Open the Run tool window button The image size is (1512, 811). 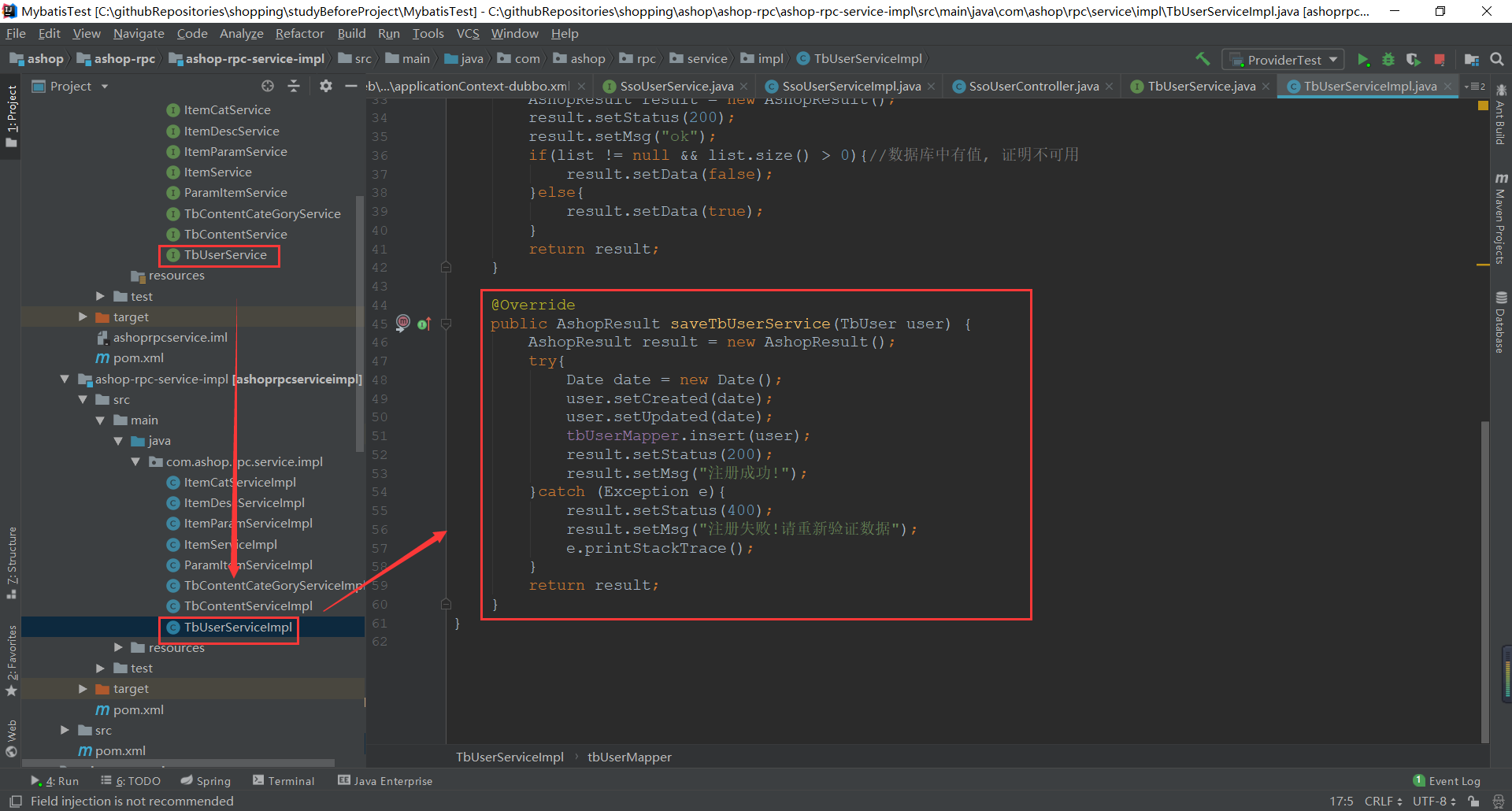click(x=55, y=781)
